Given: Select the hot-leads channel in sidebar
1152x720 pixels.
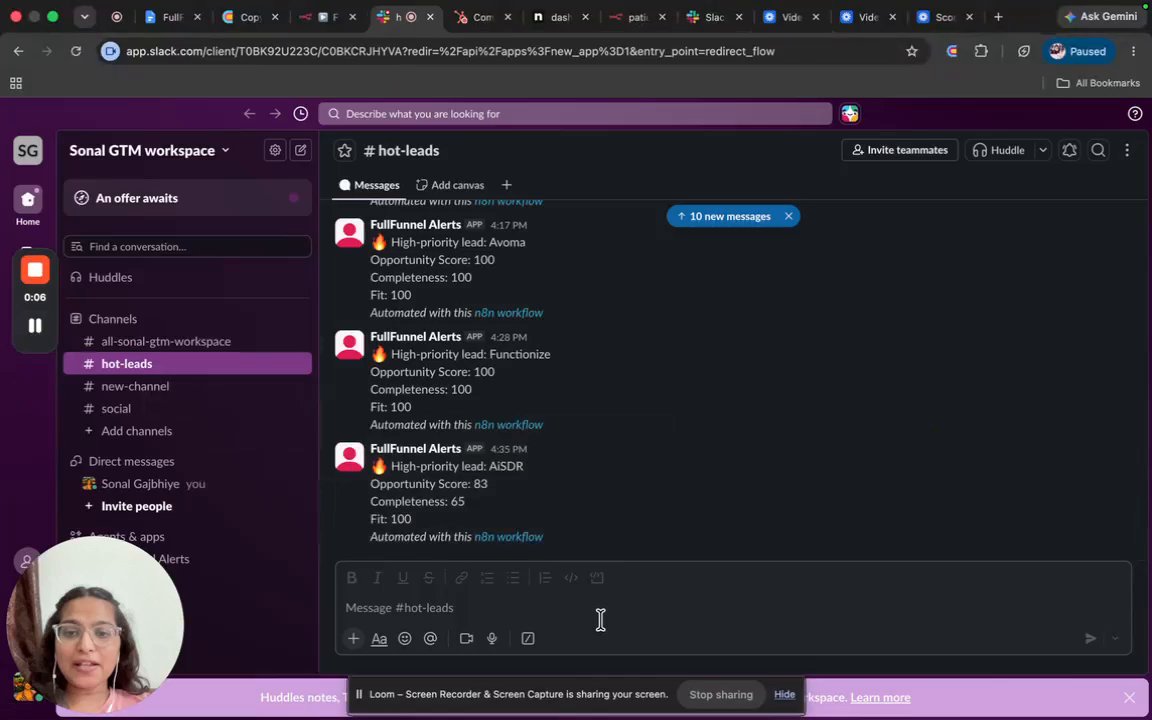Looking at the screenshot, I should pyautogui.click(x=187, y=364).
